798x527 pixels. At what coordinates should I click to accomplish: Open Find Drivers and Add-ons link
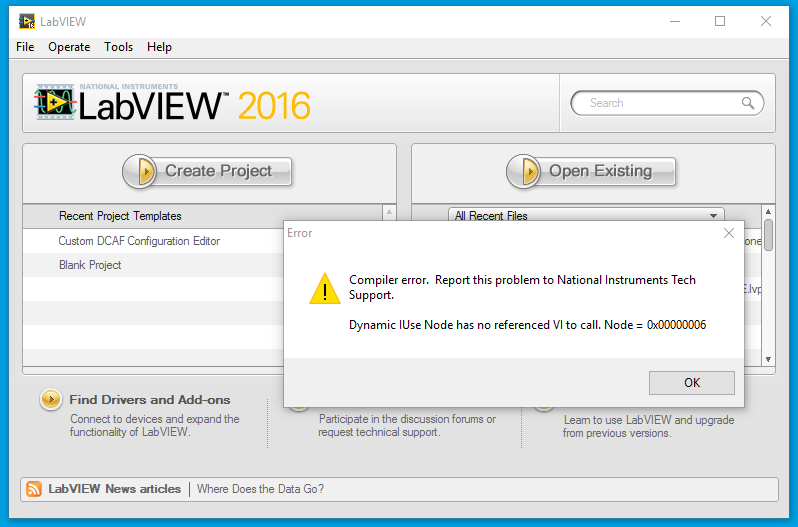pyautogui.click(x=150, y=400)
